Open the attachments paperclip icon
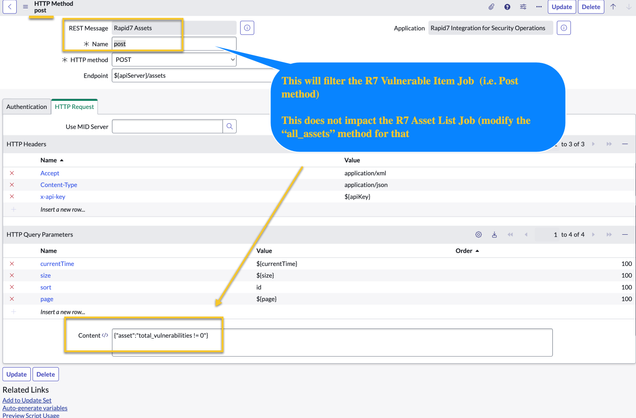This screenshot has height=418, width=636. 491,7
